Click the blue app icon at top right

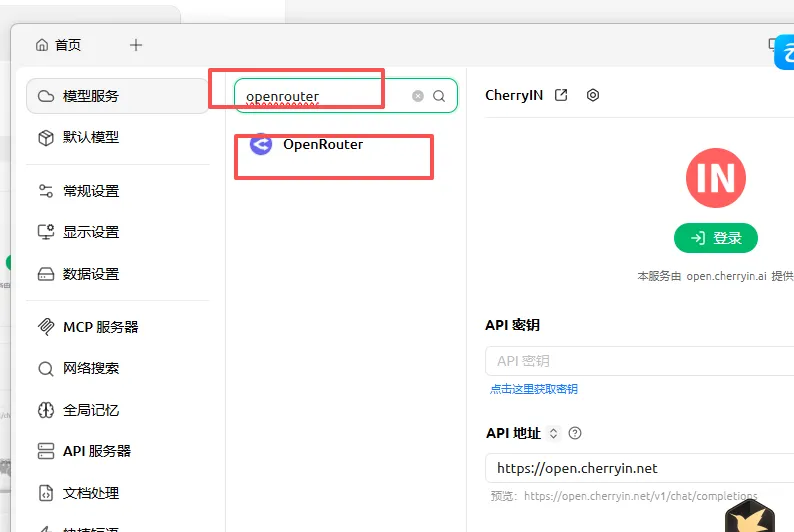tap(784, 52)
